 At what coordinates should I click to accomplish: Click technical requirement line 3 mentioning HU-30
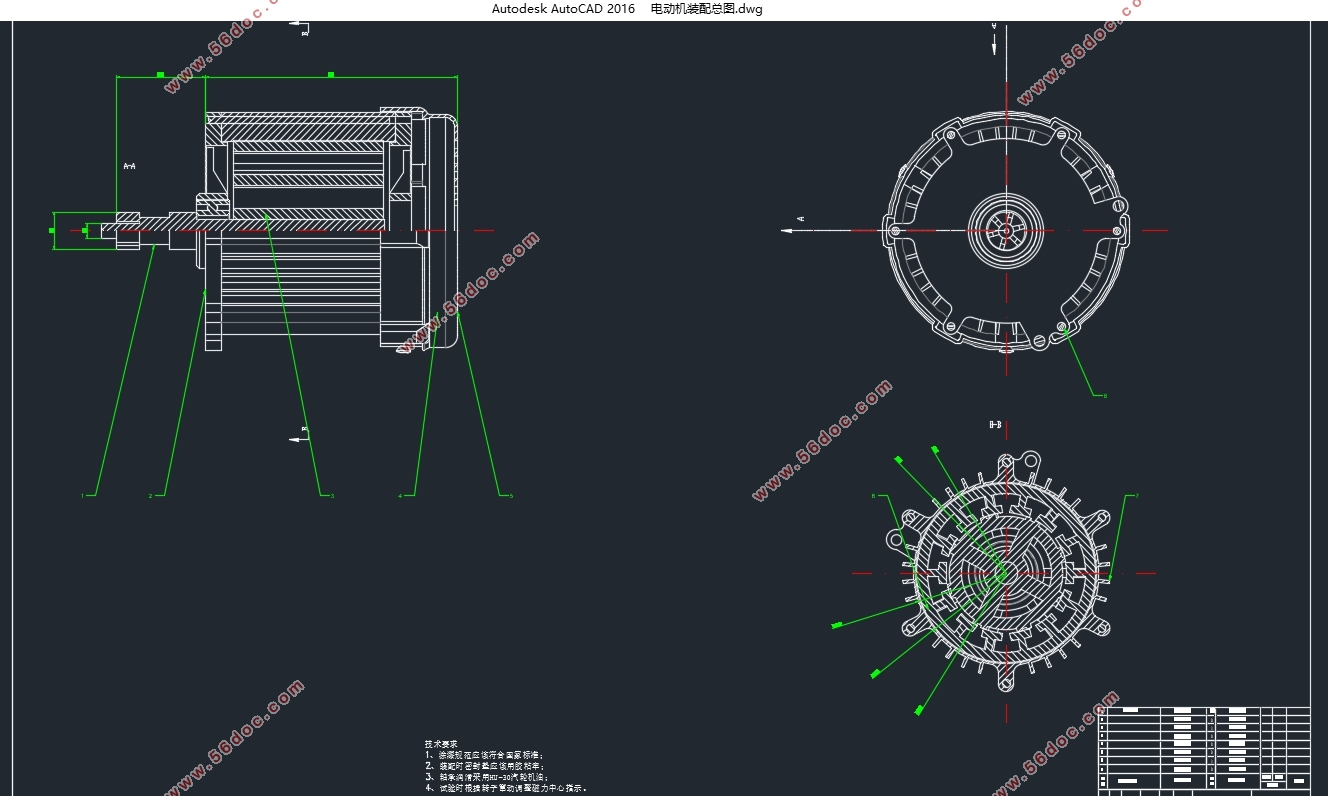[x=484, y=777]
